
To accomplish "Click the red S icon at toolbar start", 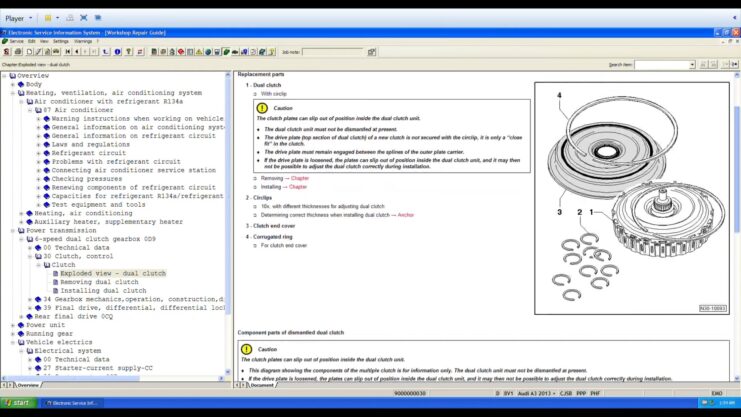I will [x=4, y=50].
